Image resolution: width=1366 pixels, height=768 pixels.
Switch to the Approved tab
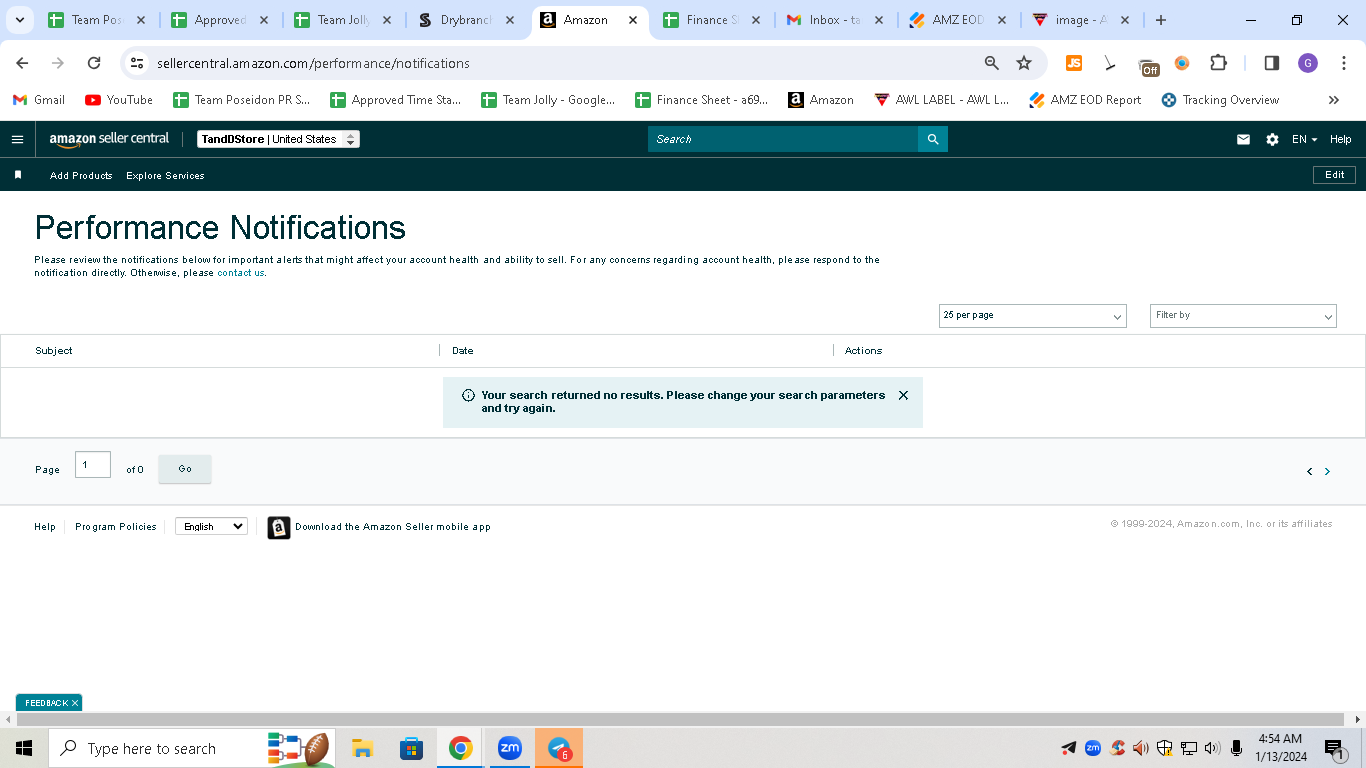point(220,20)
